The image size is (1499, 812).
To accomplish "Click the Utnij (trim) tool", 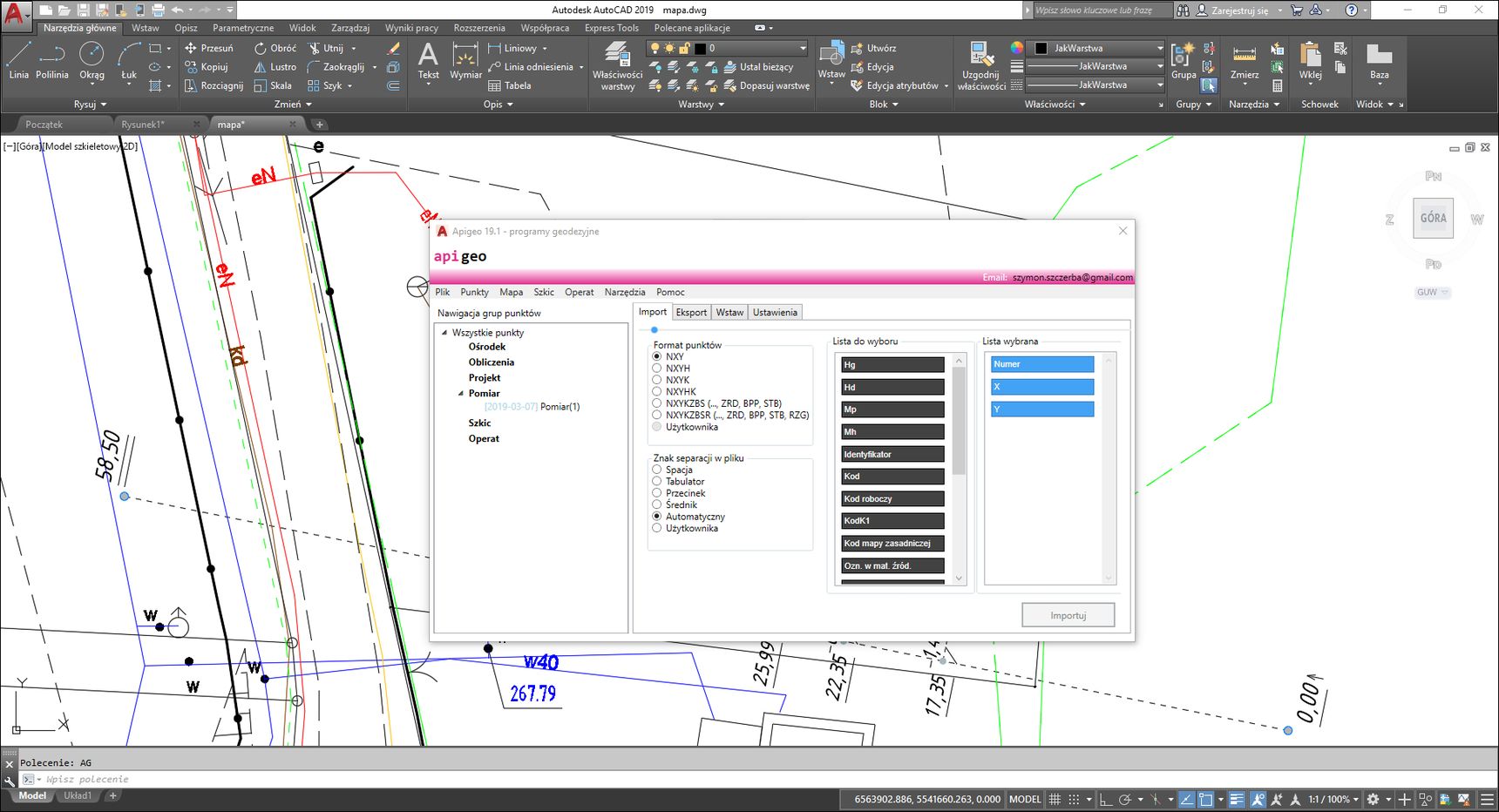I will 326,48.
